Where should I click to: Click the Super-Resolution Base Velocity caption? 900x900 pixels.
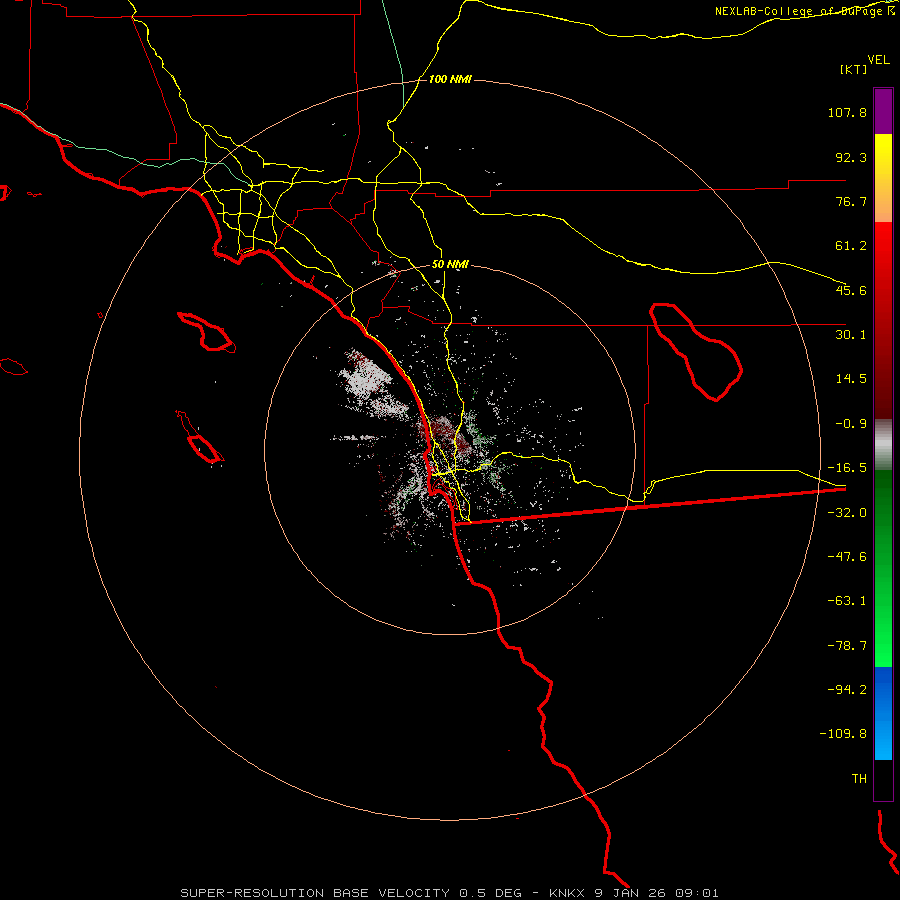point(449,893)
